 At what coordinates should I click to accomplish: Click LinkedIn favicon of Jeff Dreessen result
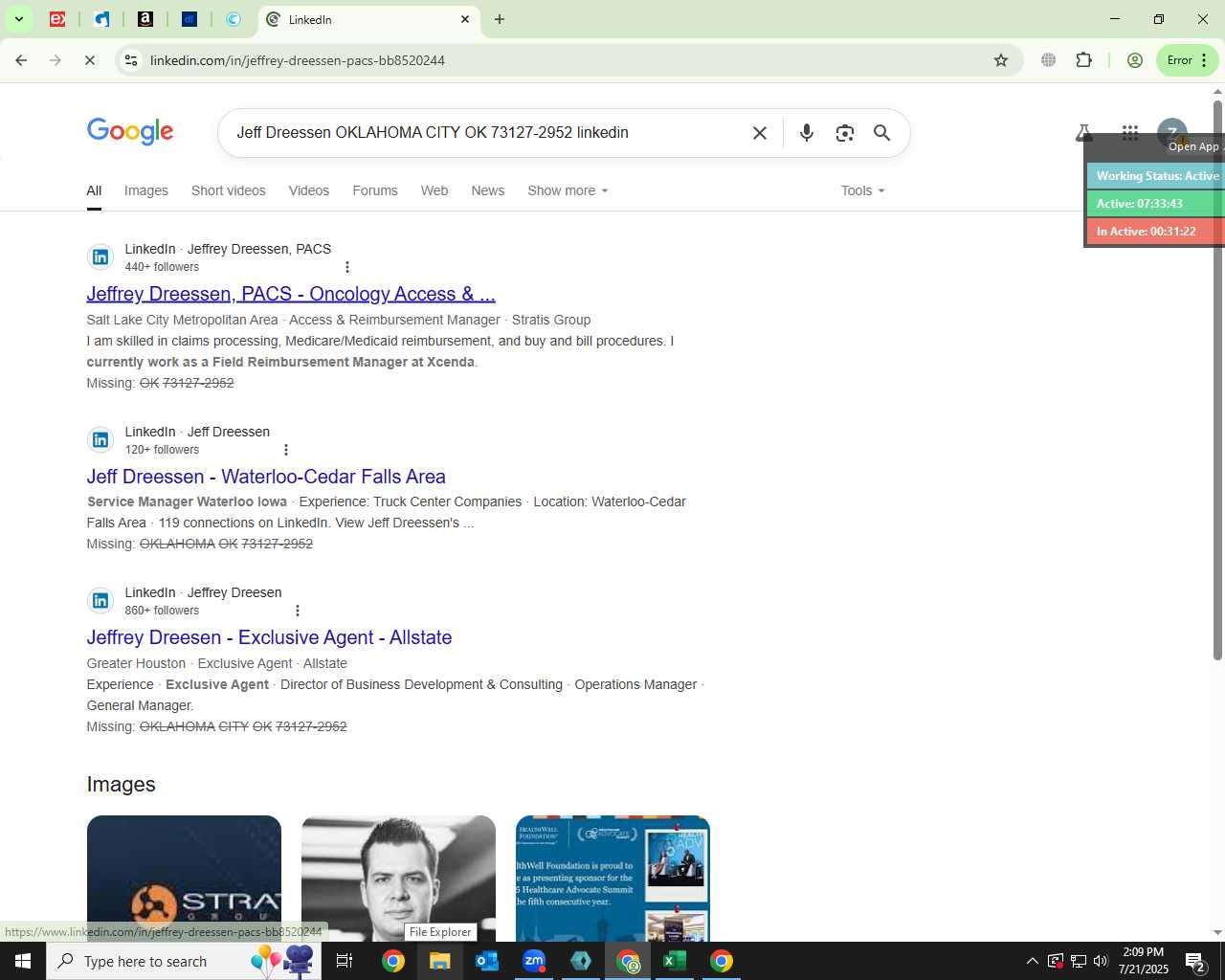point(100,440)
